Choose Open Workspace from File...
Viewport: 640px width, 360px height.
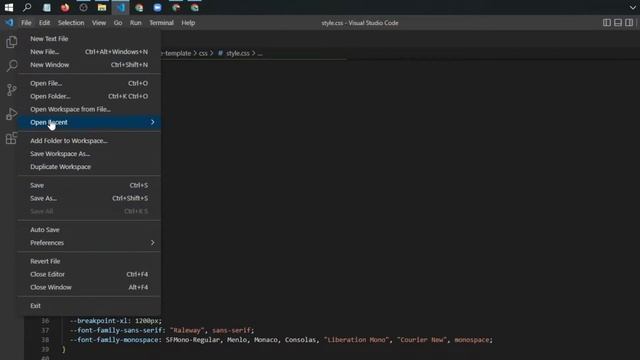pos(89,109)
